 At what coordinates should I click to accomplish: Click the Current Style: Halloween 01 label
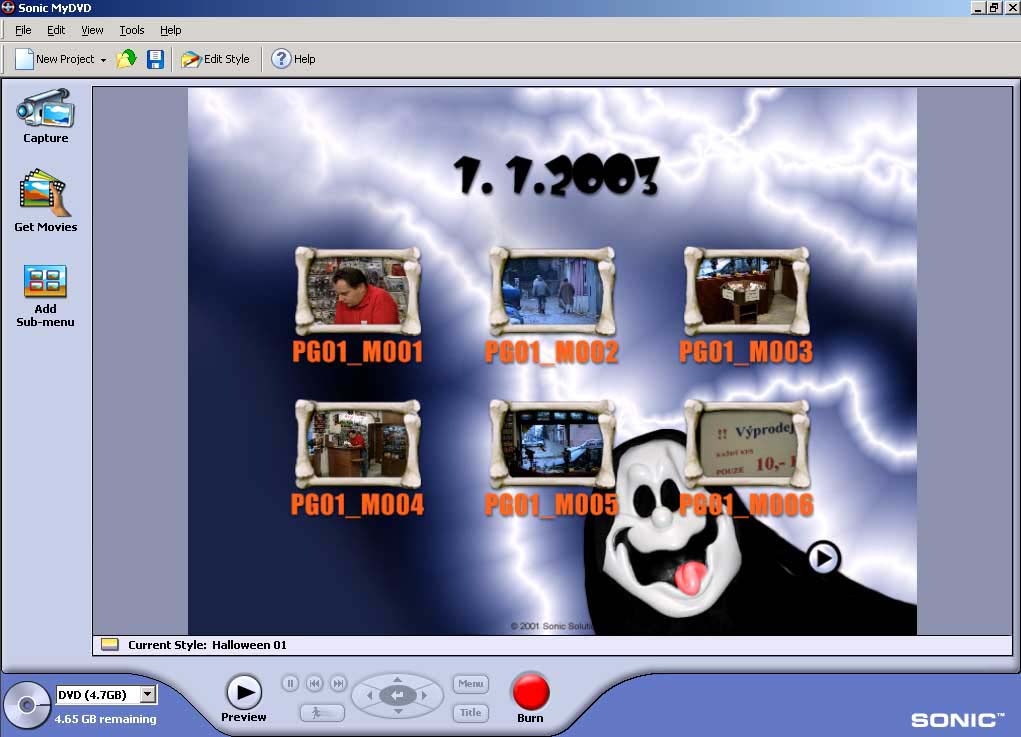pos(207,645)
